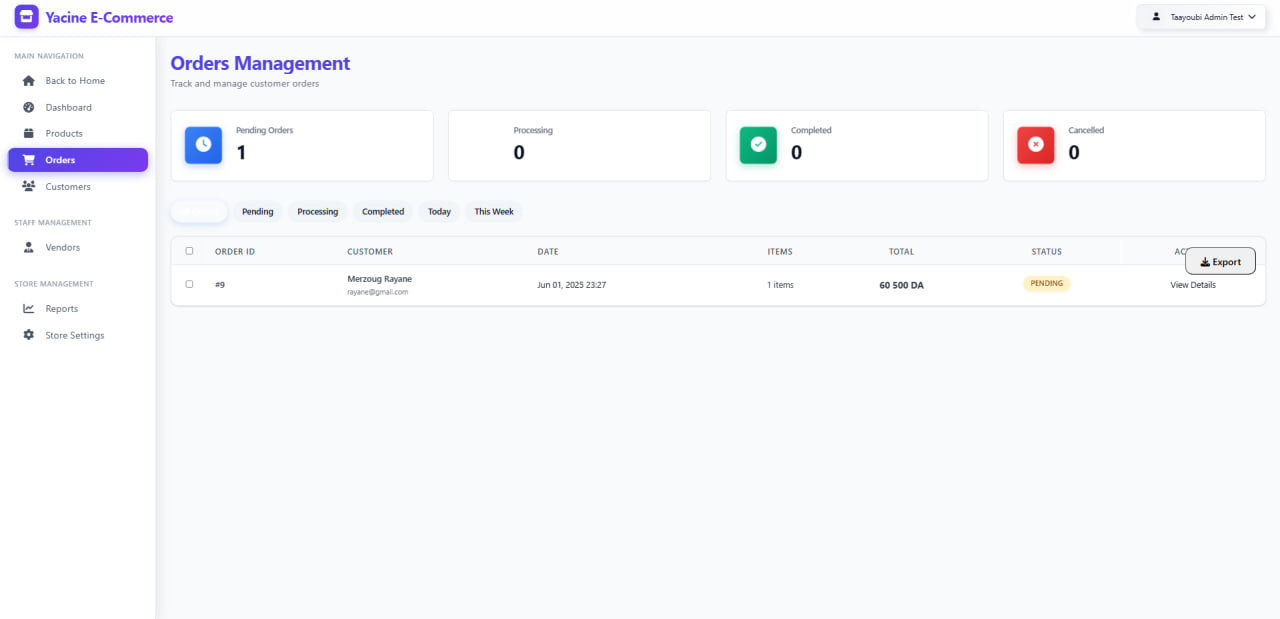1280x619 pixels.
Task: Open View Details for order #9
Action: (1193, 285)
